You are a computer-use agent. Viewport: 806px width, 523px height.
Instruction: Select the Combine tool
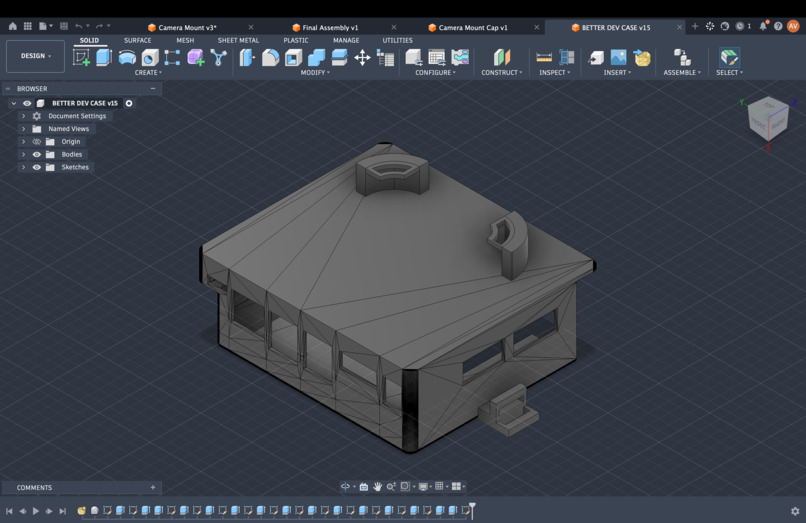(317, 58)
